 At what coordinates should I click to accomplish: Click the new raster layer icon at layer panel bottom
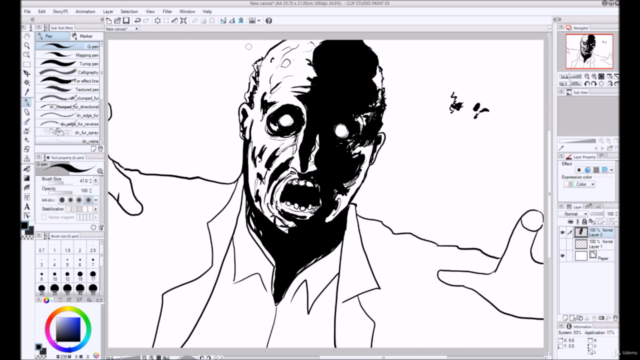pos(566,318)
